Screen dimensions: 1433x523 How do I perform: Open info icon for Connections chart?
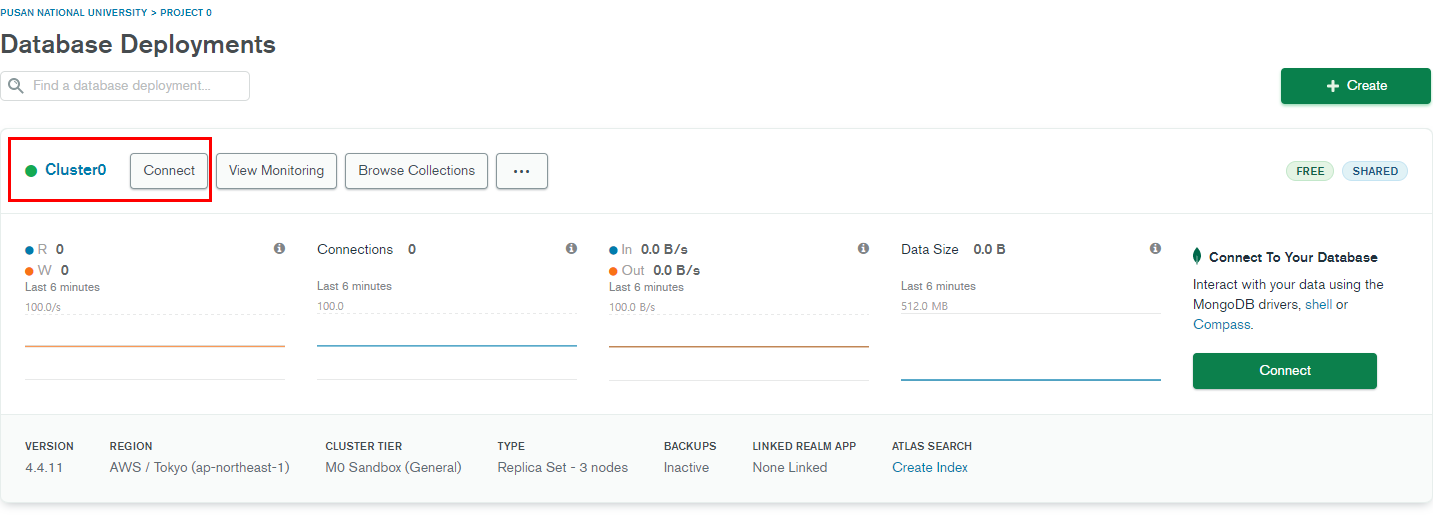pyautogui.click(x=571, y=248)
